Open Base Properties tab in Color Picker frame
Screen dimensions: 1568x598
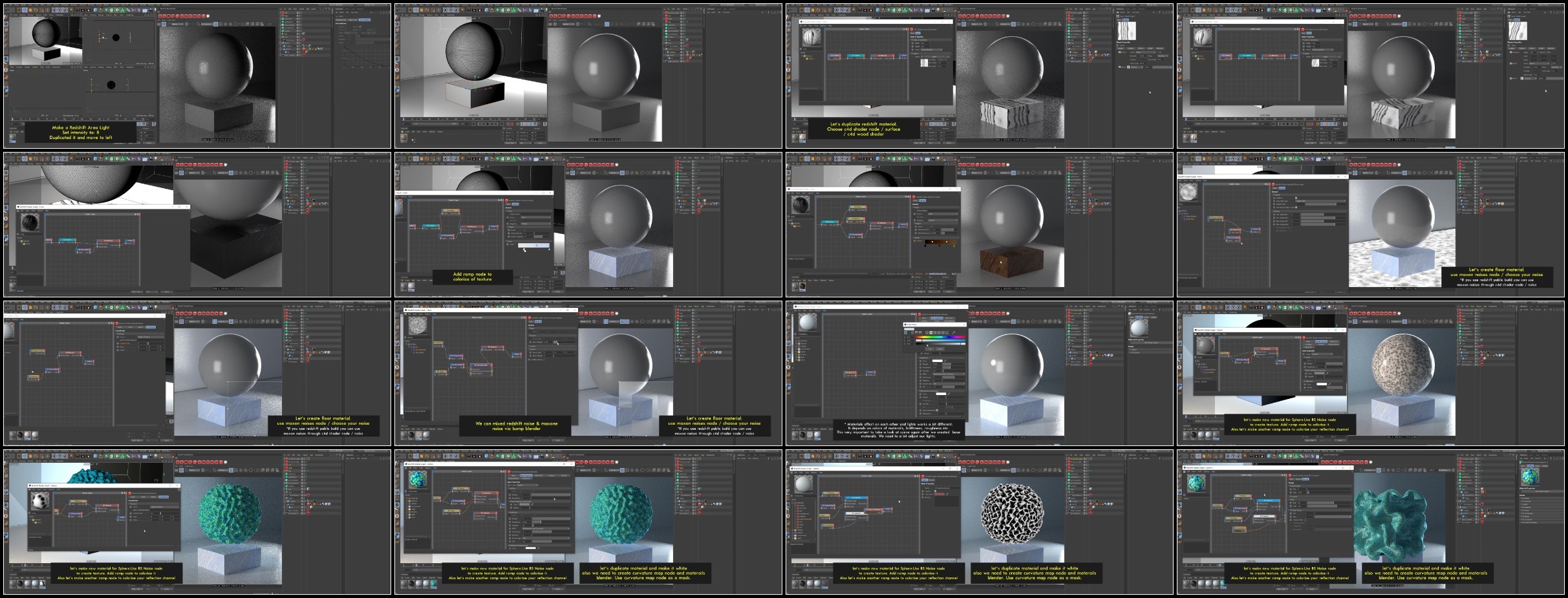936,318
